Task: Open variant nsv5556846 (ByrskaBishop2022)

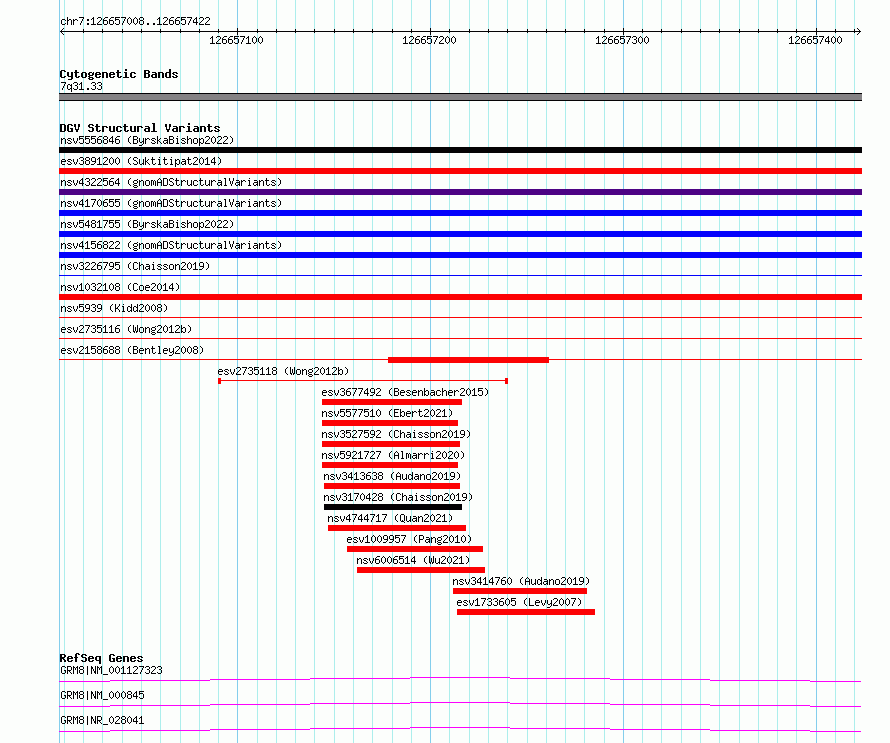Action: pyautogui.click(x=147, y=140)
